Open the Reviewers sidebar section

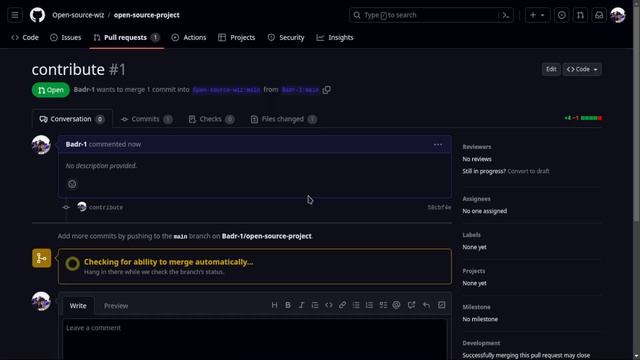[x=477, y=147]
